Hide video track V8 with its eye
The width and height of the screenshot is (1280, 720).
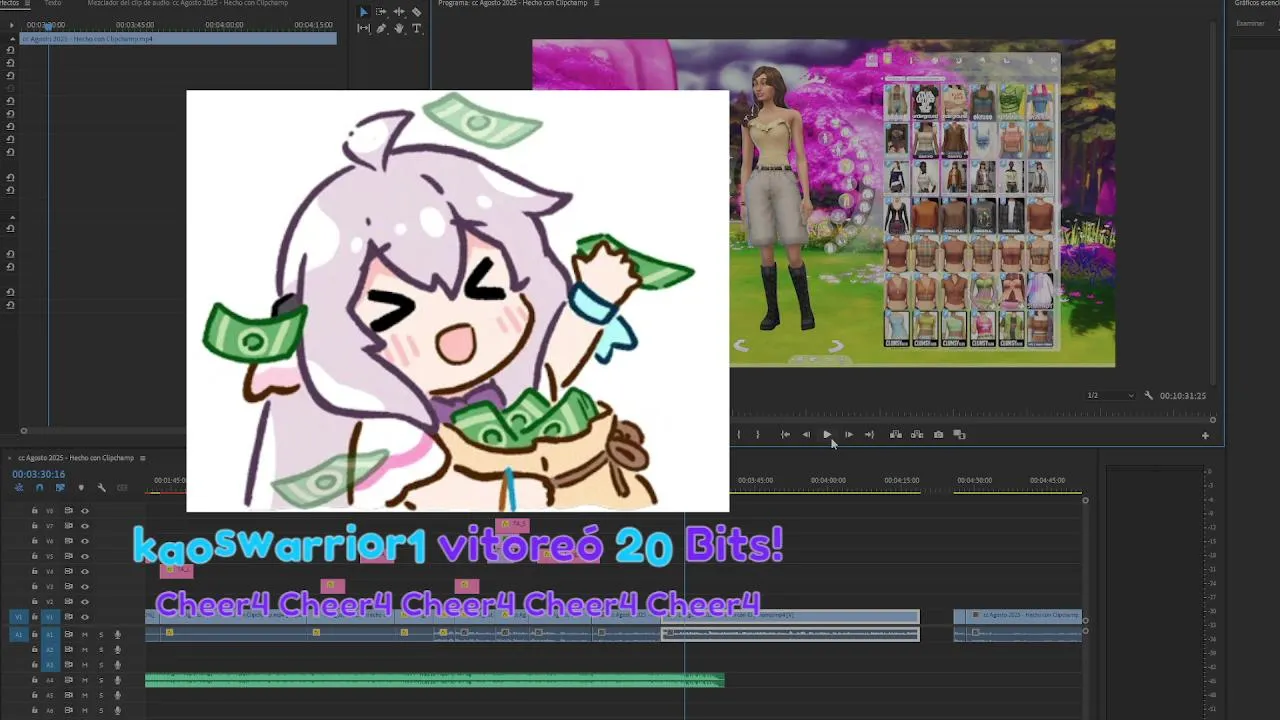(85, 511)
